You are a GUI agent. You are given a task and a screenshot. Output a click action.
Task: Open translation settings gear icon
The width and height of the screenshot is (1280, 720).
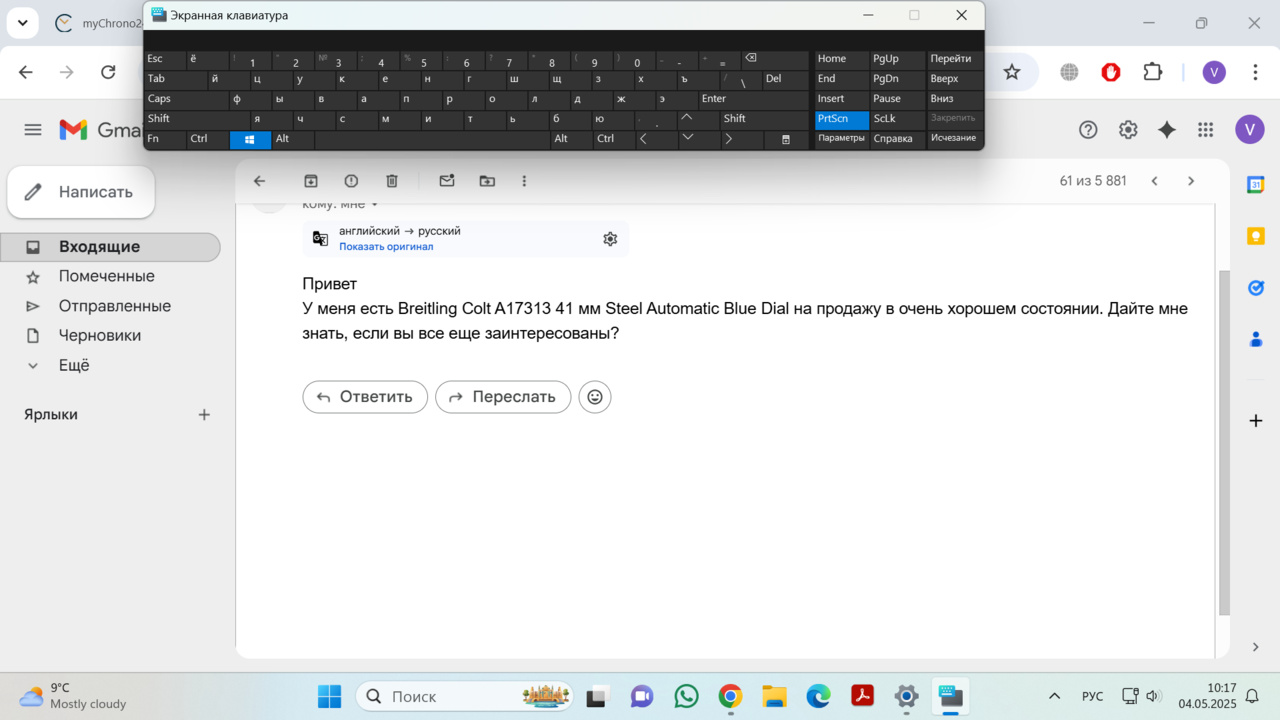(x=610, y=239)
